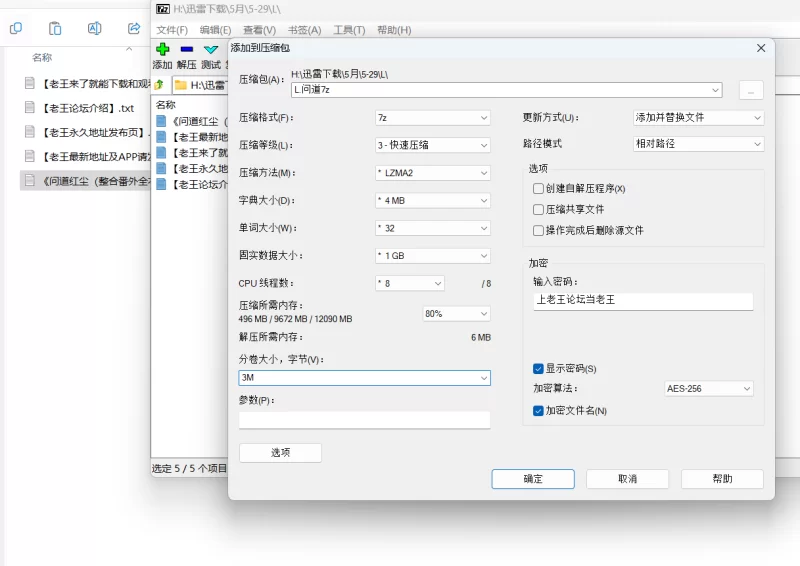Enable 创建自解压程序 checkbox

click(x=538, y=188)
